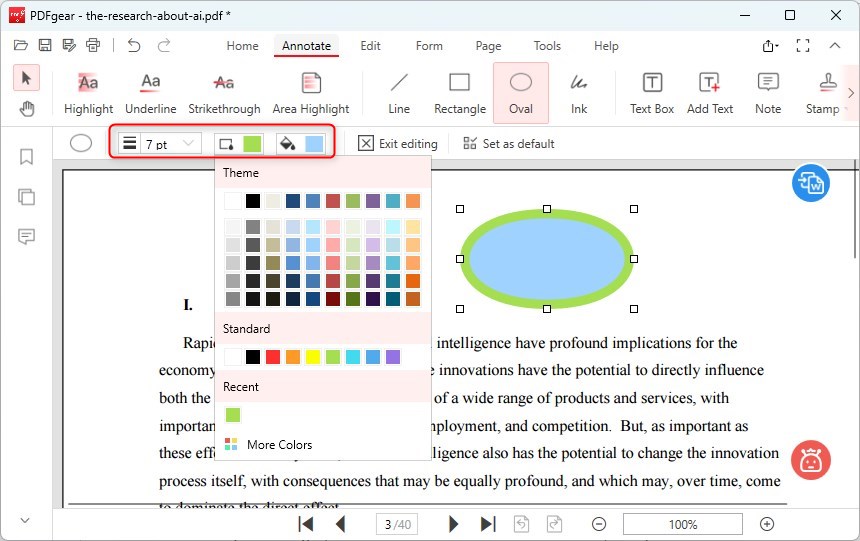Choose the Underline annotation tool
Screen dimensions: 860x541
[150, 93]
